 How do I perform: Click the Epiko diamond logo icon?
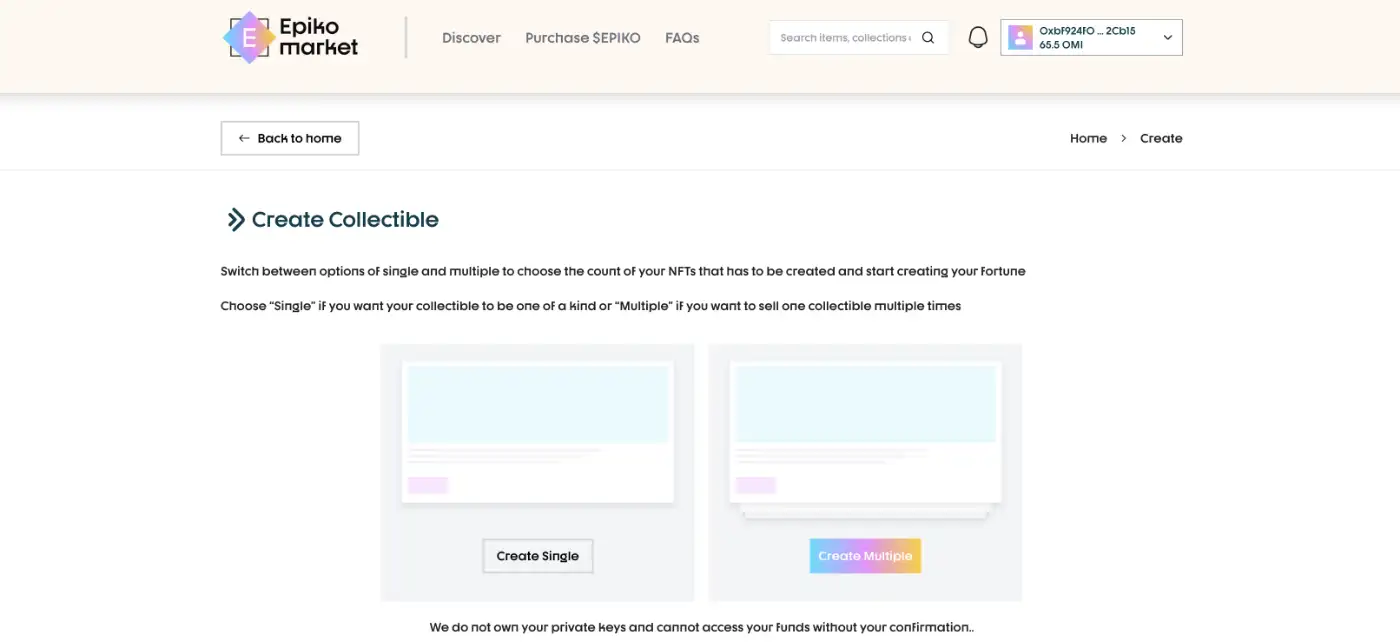[x=250, y=38]
